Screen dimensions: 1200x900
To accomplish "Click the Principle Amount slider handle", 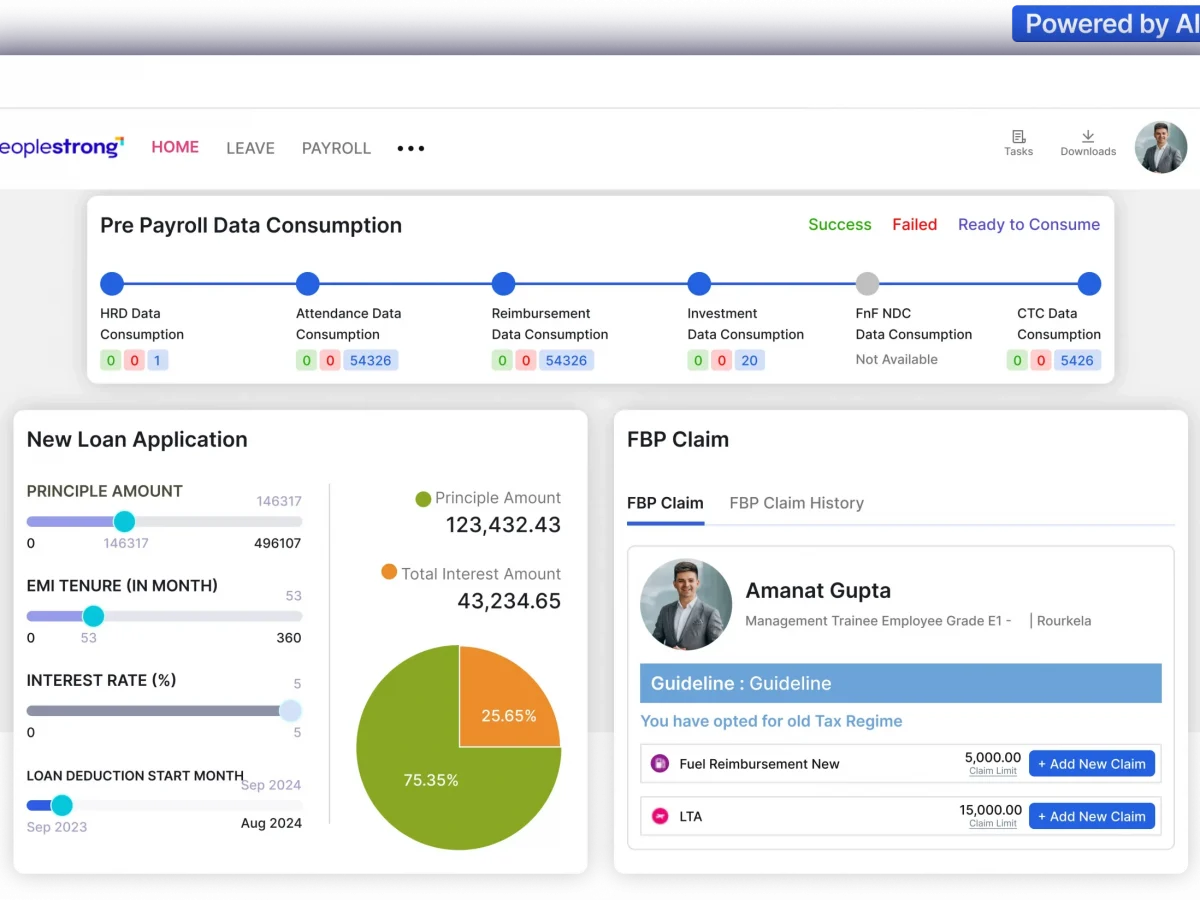I will [x=124, y=521].
